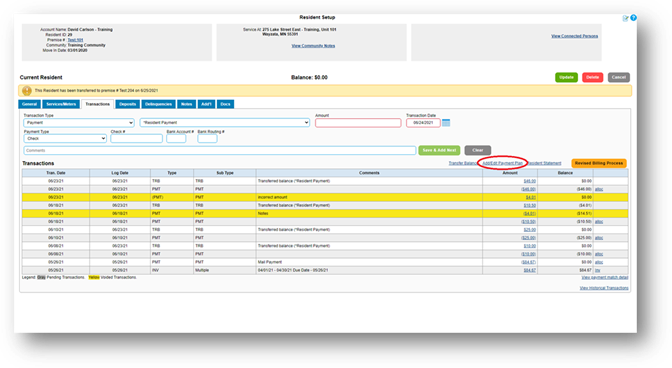Open the $4.01 amount in the incorrect amount row
Image resolution: width=672 pixels, height=368 pixels.
click(531, 197)
